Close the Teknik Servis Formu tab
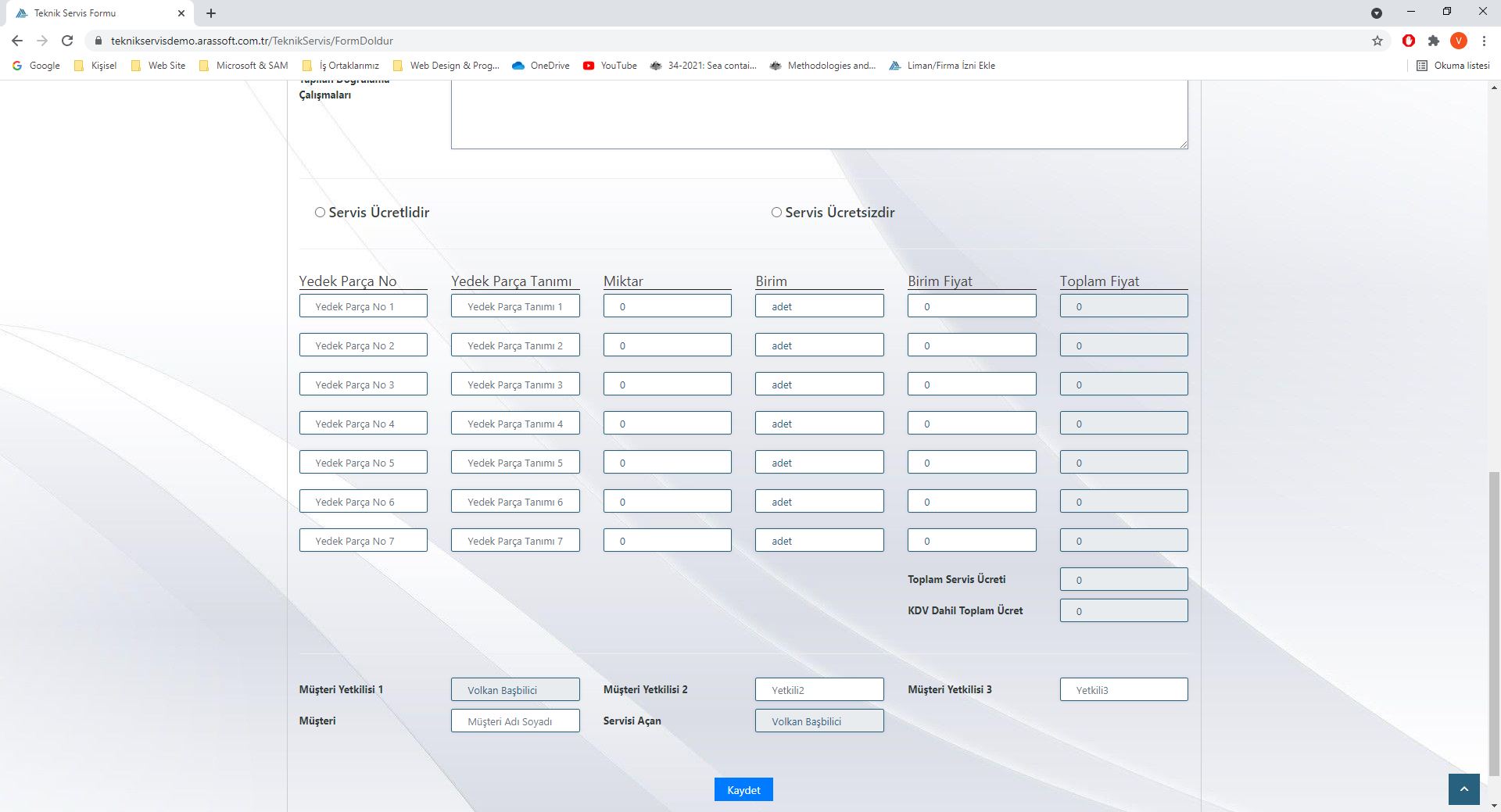Screen dimensions: 1501x812 [181, 13]
